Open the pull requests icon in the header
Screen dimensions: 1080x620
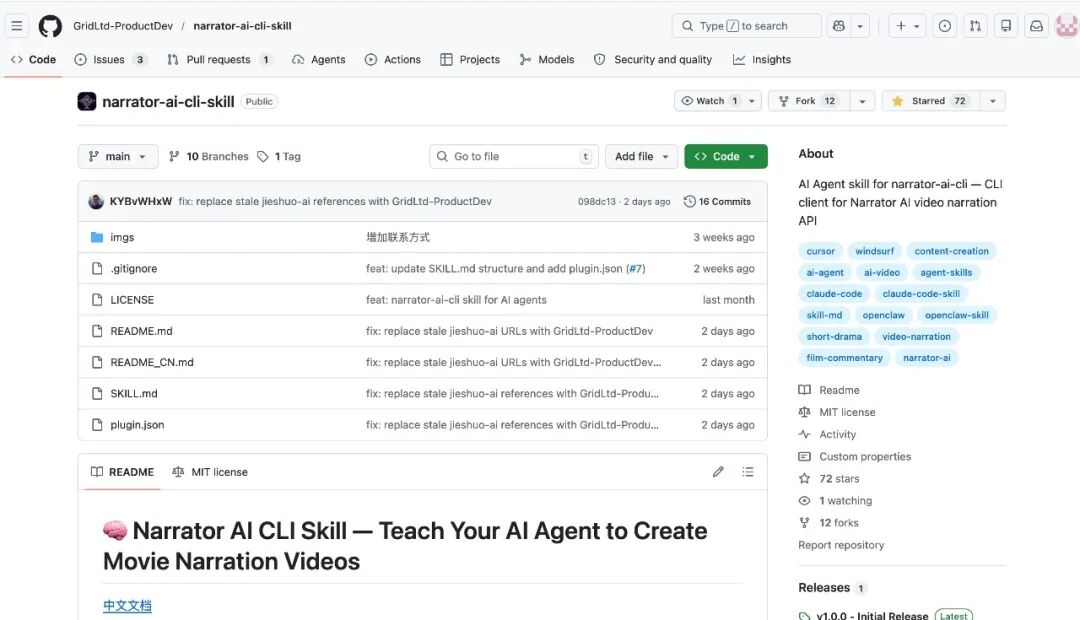click(x=975, y=26)
